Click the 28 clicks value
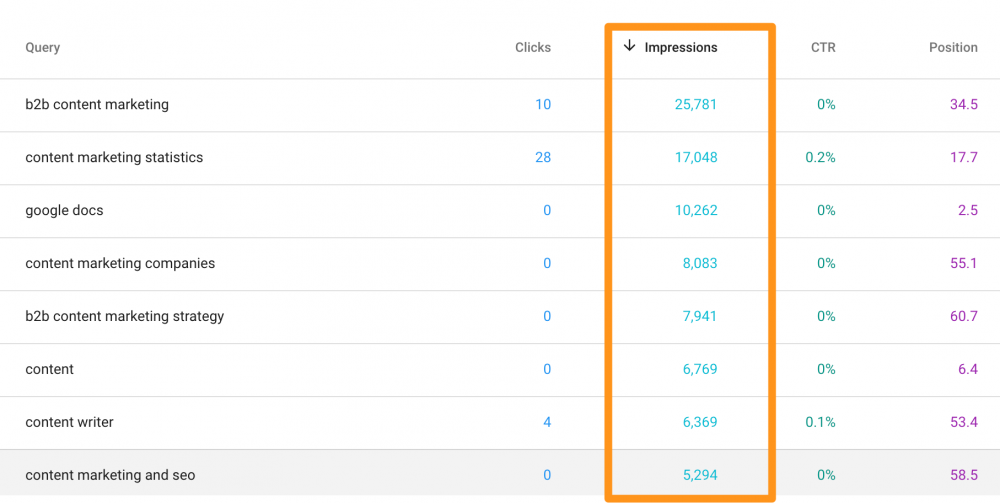 pos(542,157)
